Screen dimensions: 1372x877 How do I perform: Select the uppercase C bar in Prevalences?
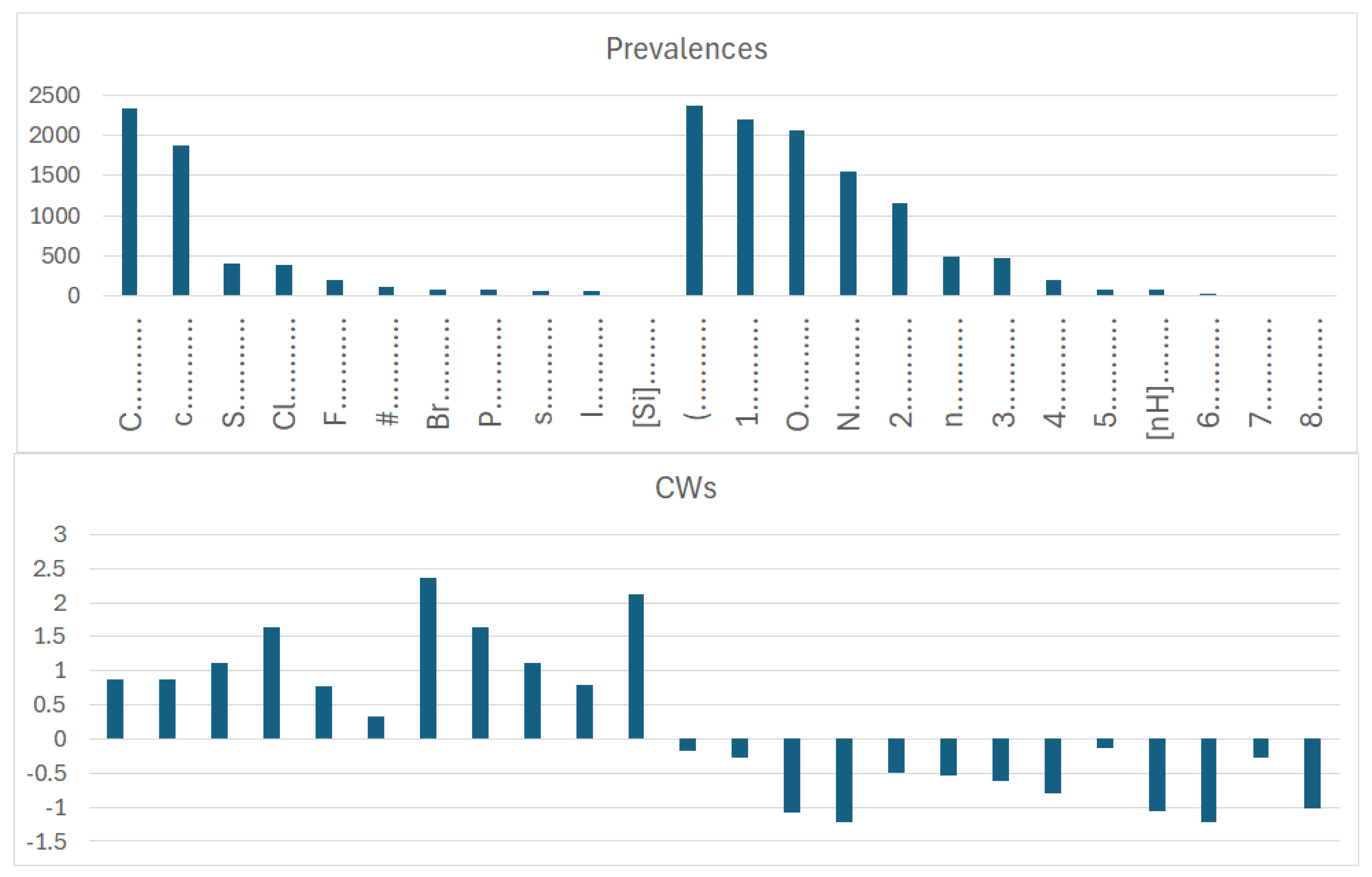click(129, 202)
